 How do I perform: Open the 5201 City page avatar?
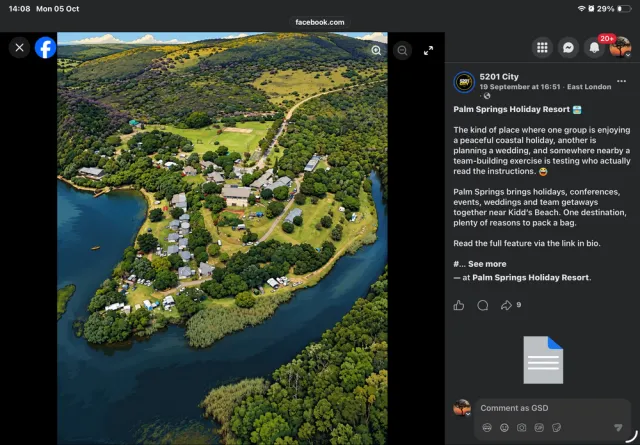click(464, 82)
